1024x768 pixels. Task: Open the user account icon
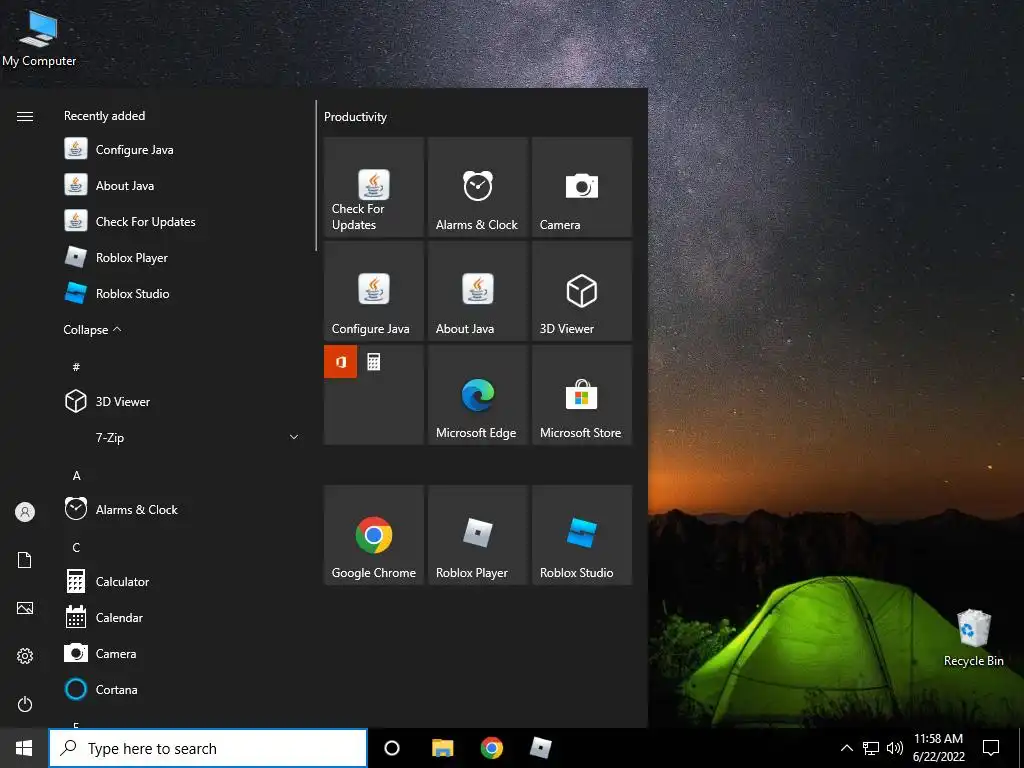(x=25, y=512)
